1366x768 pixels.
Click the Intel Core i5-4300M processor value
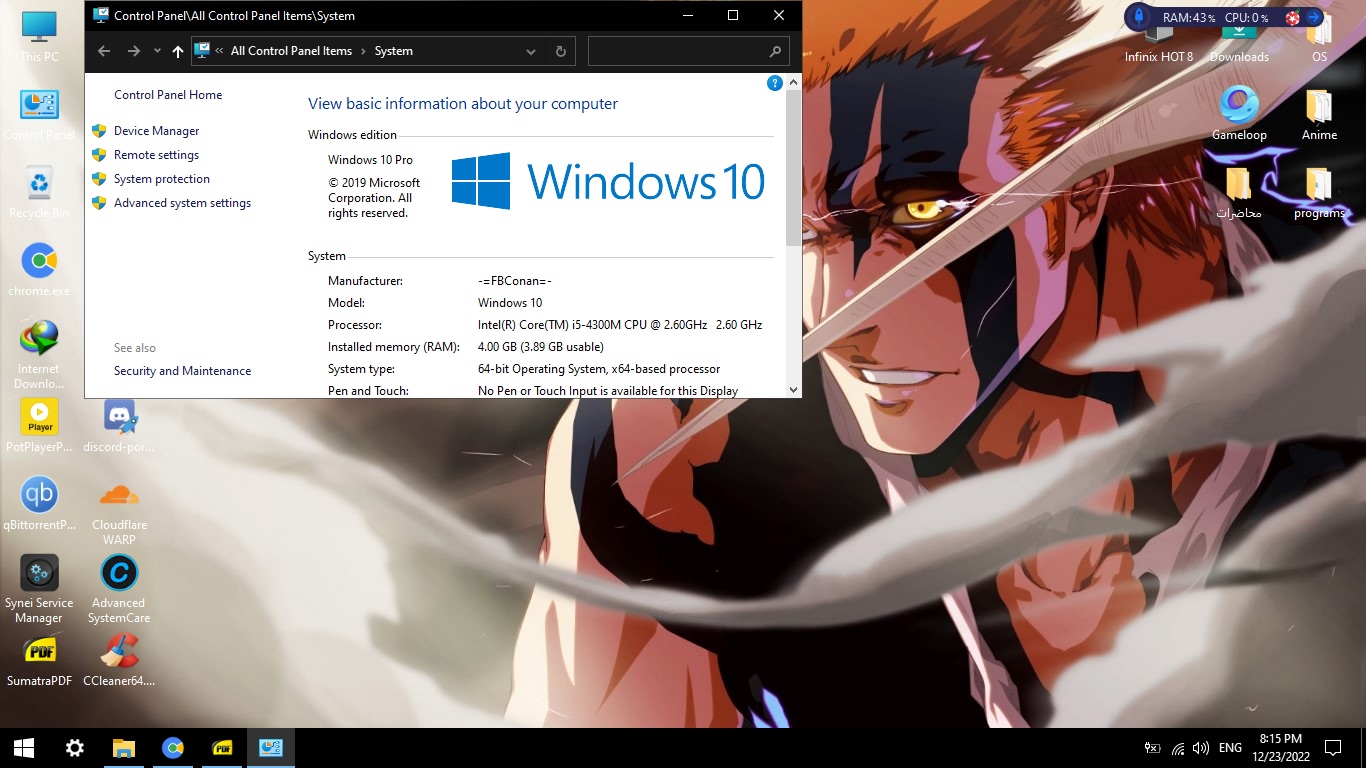(x=620, y=325)
